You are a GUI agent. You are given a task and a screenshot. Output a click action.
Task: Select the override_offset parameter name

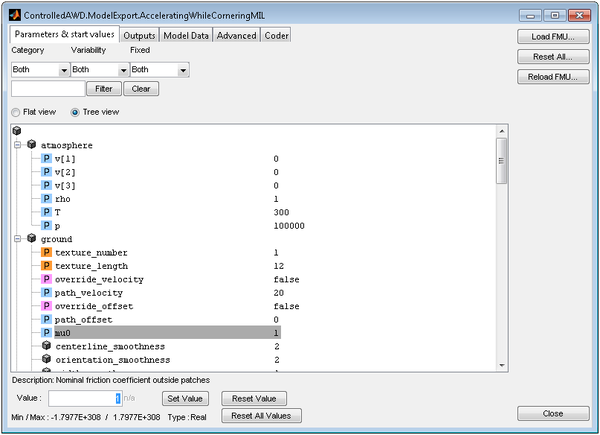click(x=94, y=306)
